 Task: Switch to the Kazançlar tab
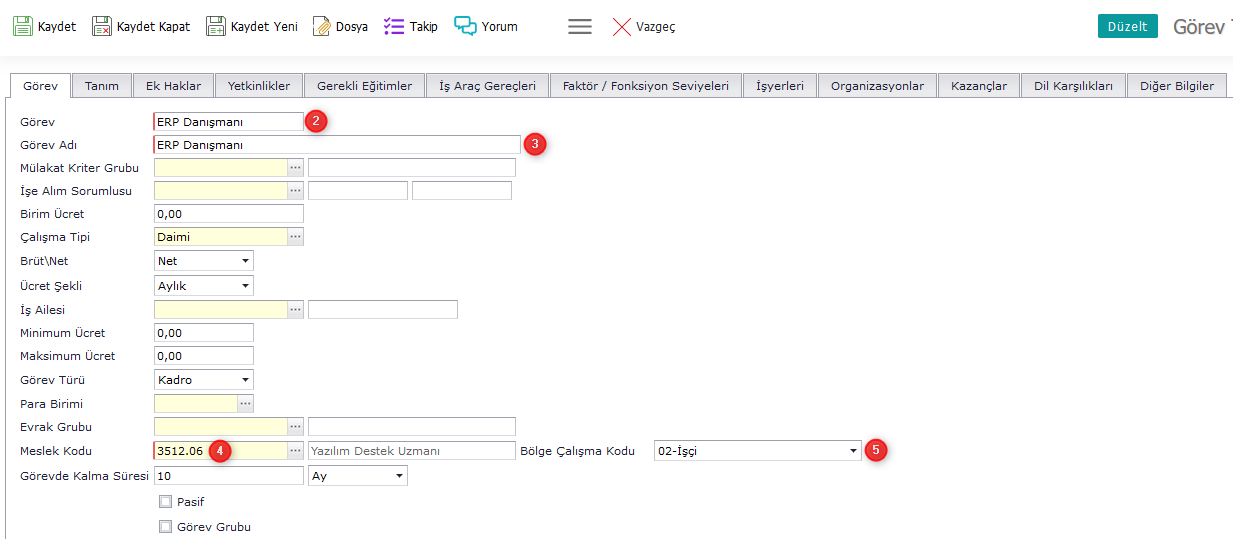(979, 86)
